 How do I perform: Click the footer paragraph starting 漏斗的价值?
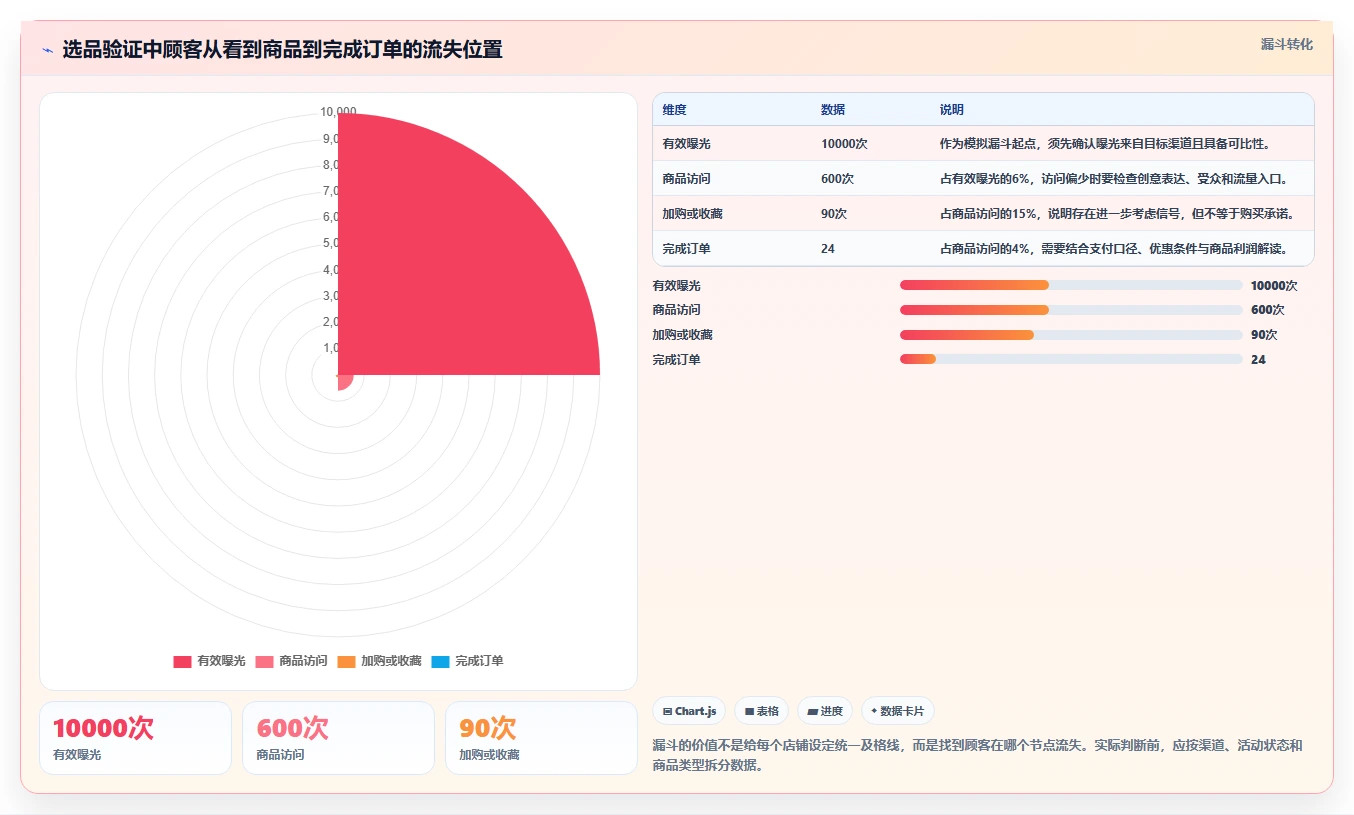(977, 756)
